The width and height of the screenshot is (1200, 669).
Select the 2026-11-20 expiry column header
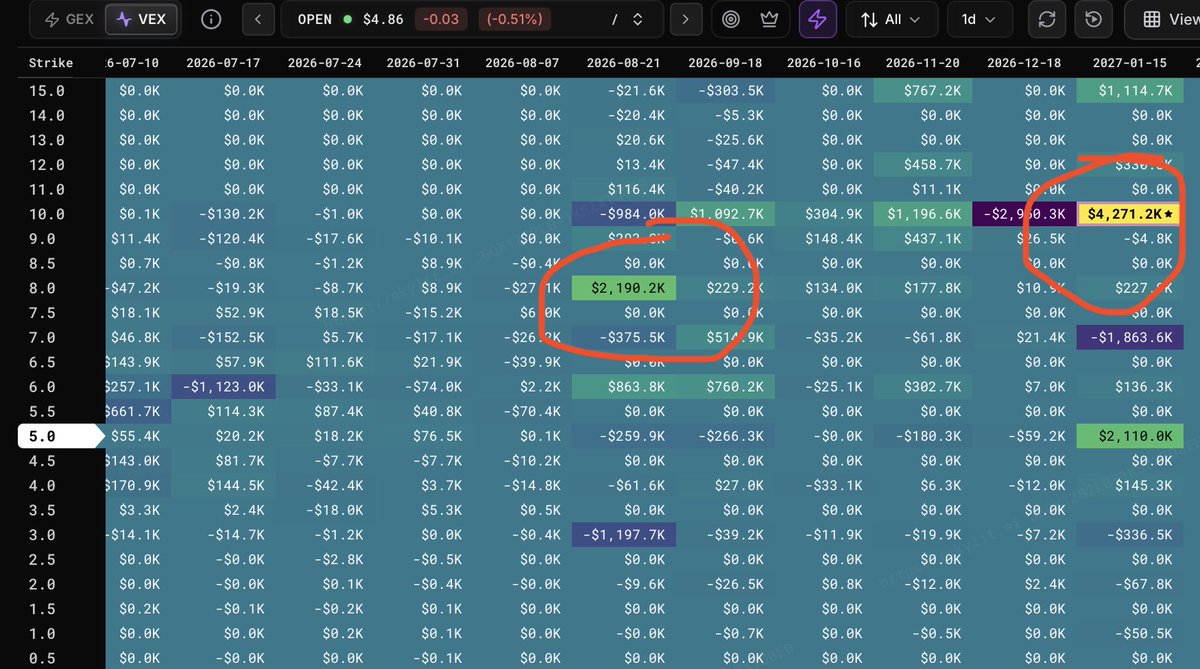point(923,62)
